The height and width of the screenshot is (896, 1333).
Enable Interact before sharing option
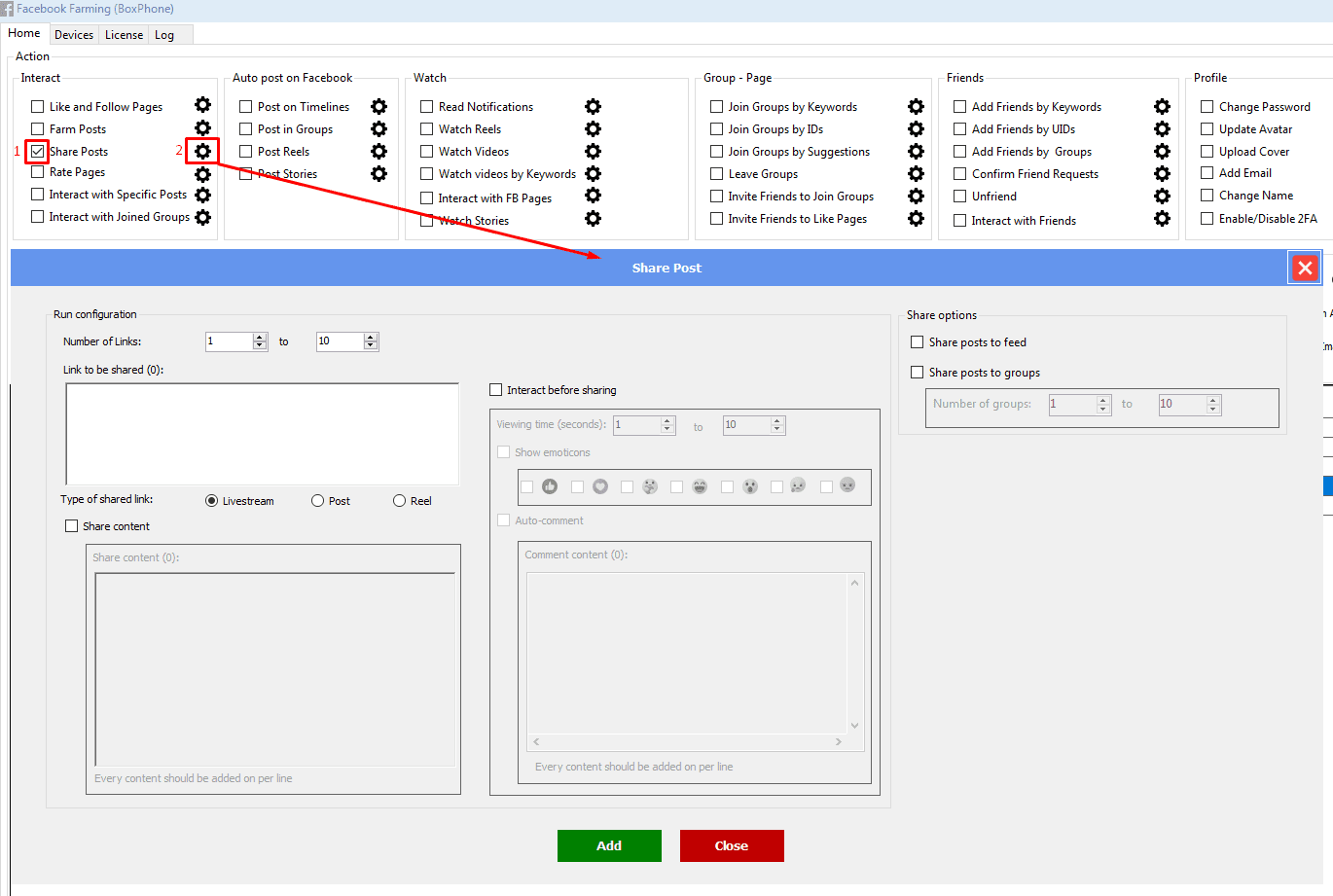click(495, 389)
